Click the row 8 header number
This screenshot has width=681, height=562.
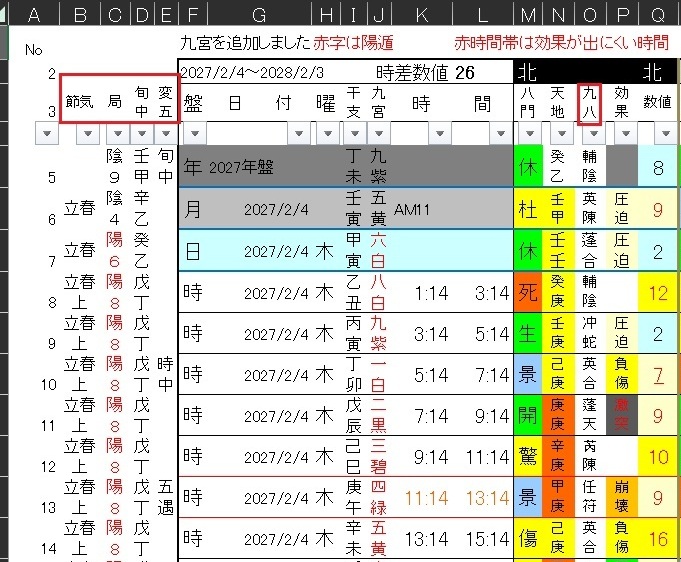tap(49, 300)
